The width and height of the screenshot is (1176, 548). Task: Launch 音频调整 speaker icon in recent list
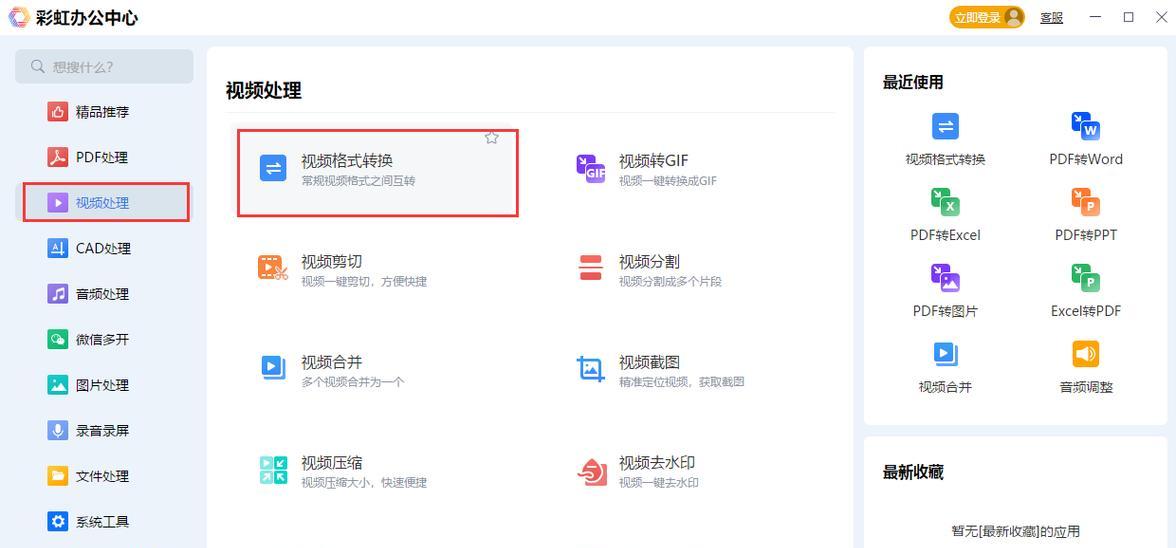pos(1085,354)
